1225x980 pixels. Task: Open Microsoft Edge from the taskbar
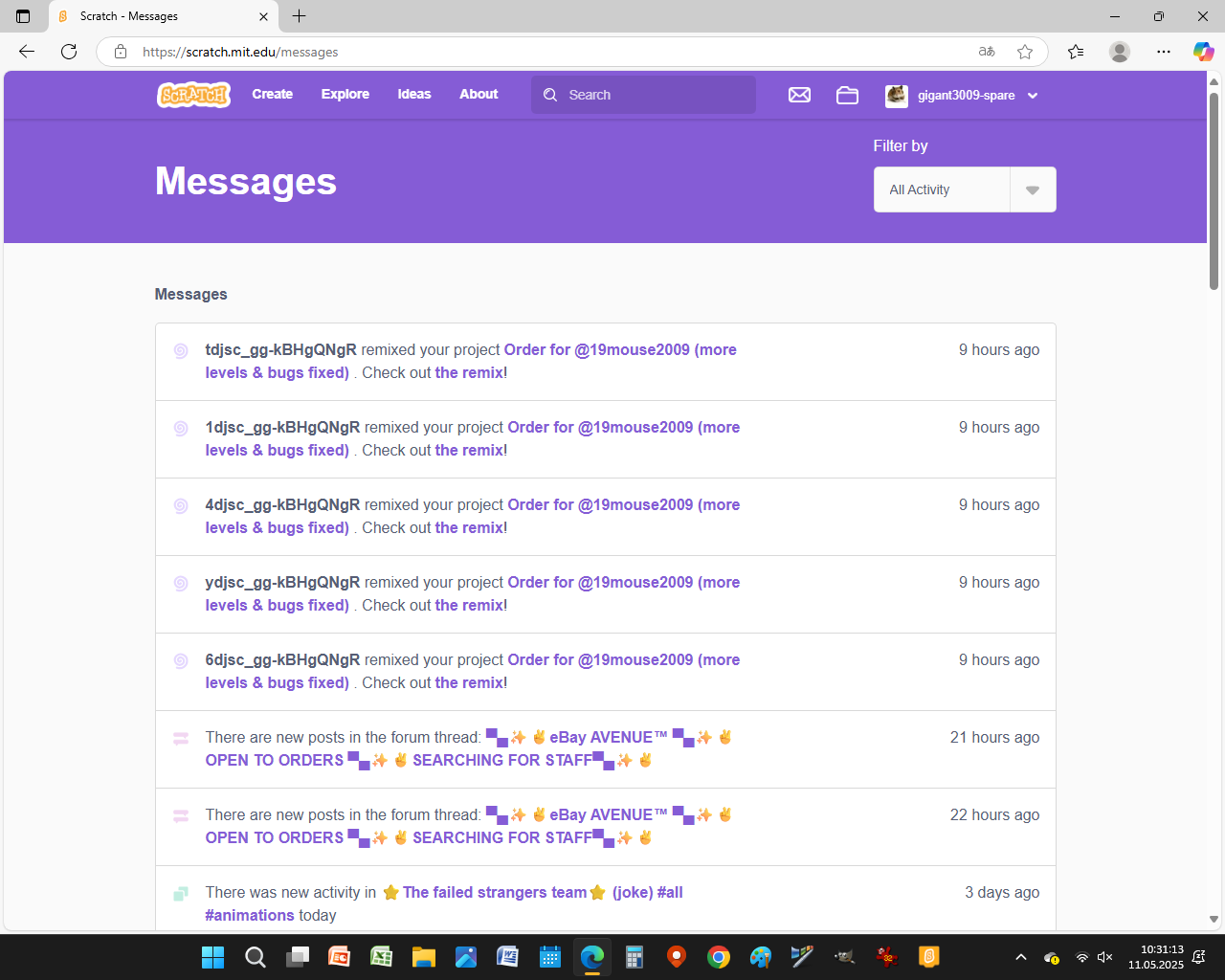coord(591,956)
